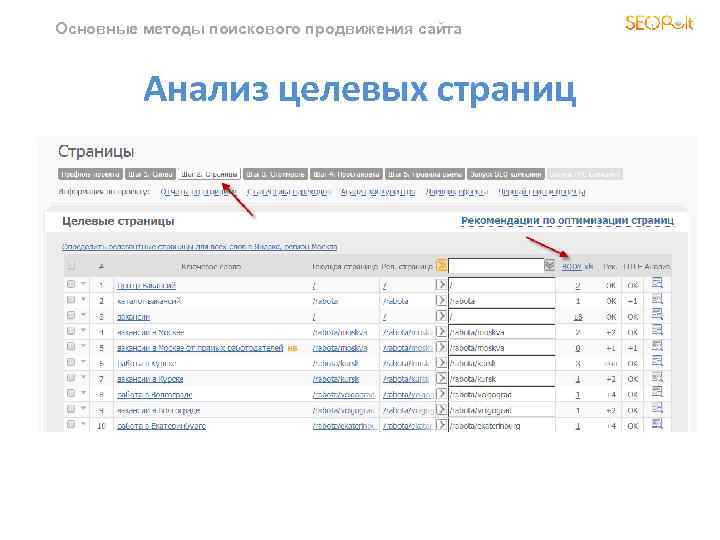Click the BODY value in row 3
Viewport: 720px width, 540px height.
[578, 317]
